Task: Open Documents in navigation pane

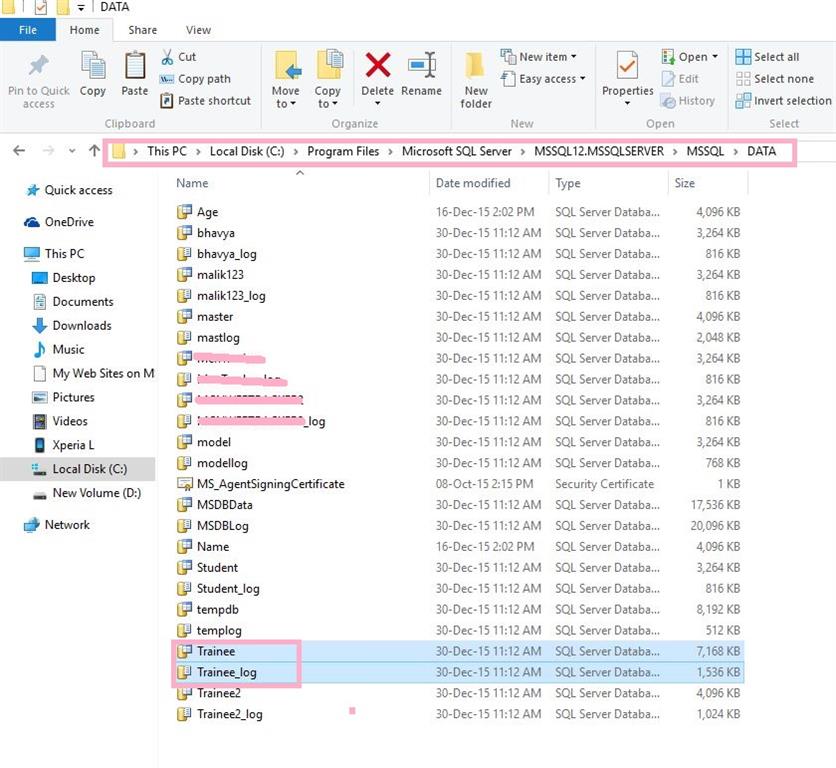Action: pyautogui.click(x=73, y=302)
